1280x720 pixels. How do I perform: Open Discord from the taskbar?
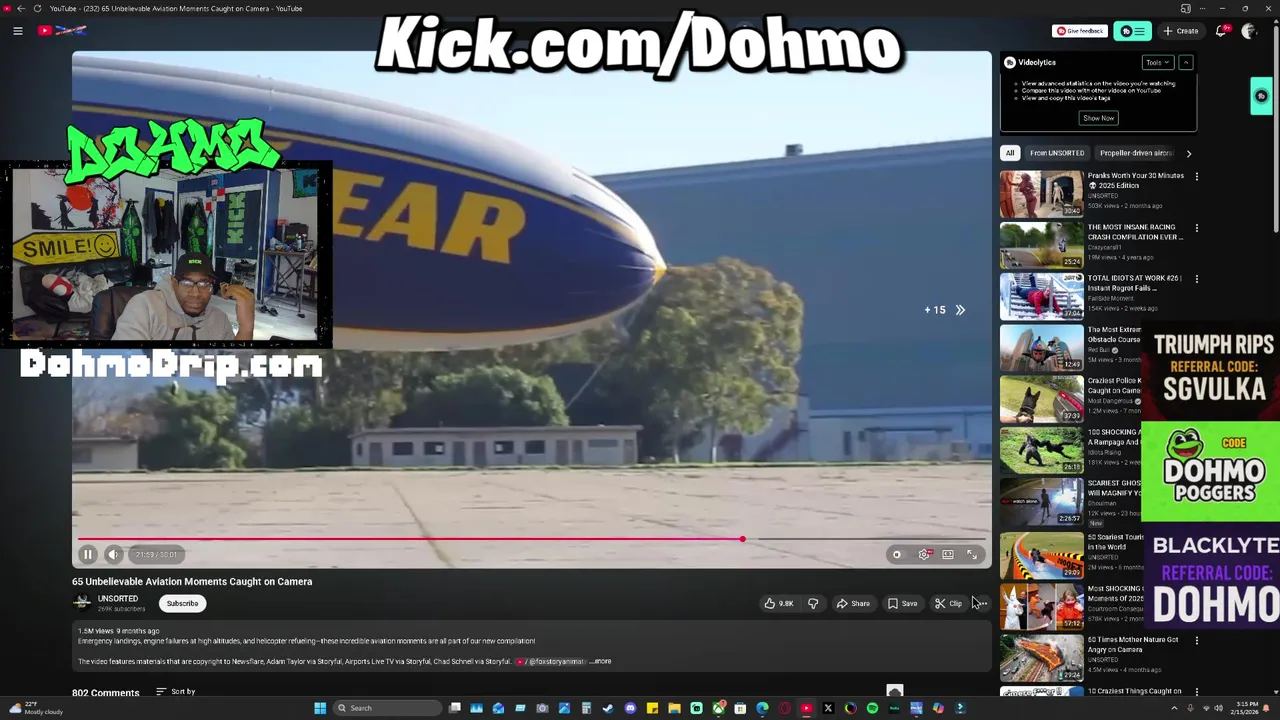(x=631, y=708)
